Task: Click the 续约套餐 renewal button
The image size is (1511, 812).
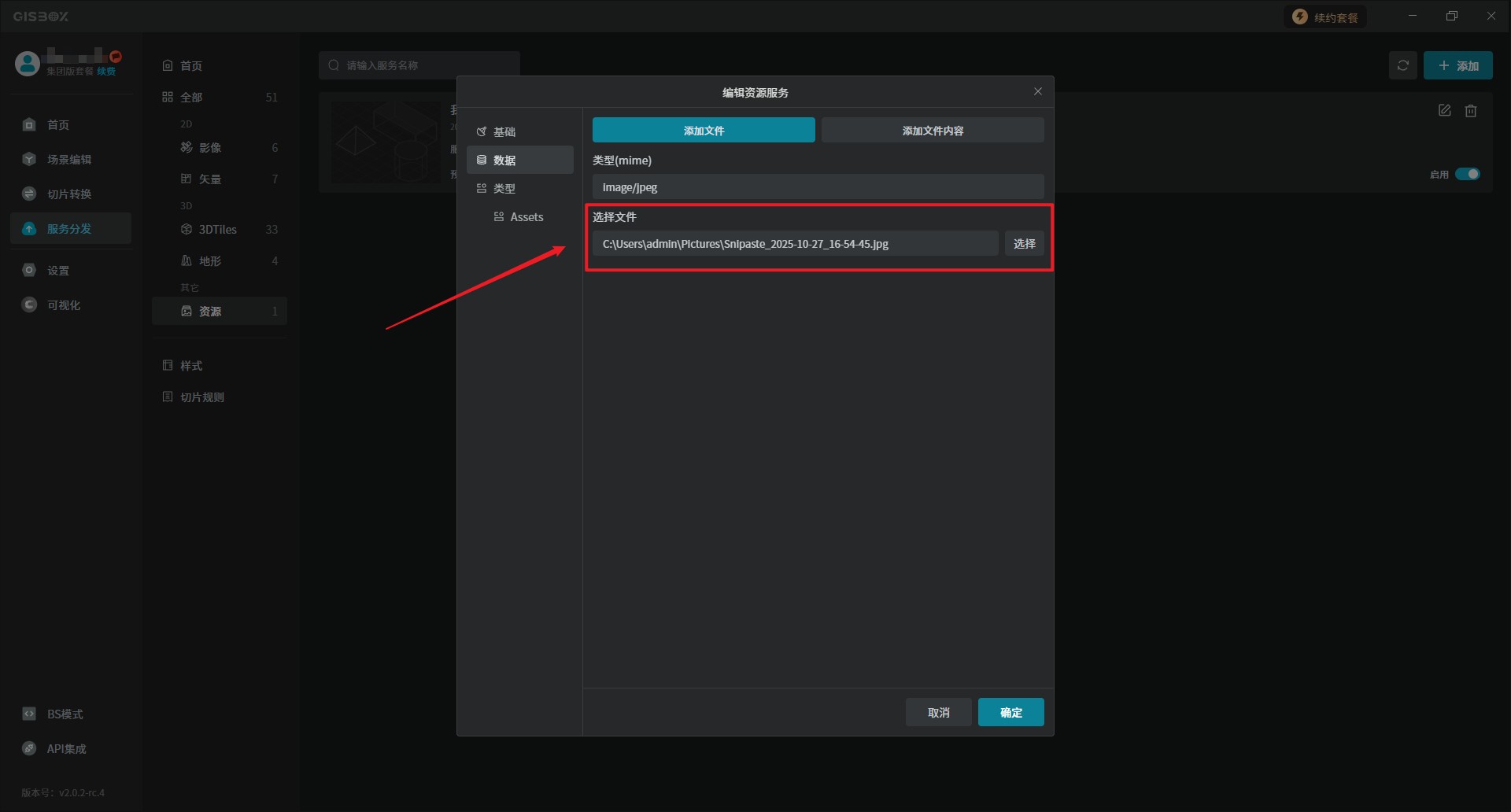Action: click(1326, 17)
